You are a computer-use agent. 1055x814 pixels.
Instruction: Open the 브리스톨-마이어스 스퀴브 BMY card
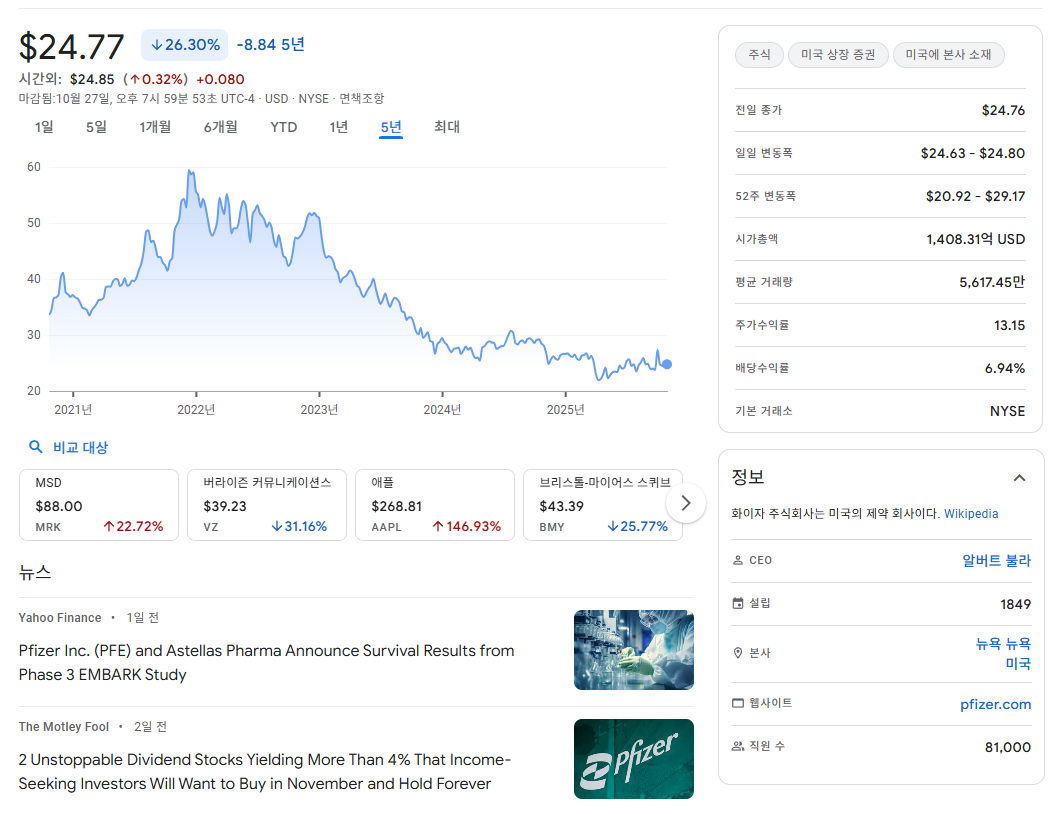point(603,505)
